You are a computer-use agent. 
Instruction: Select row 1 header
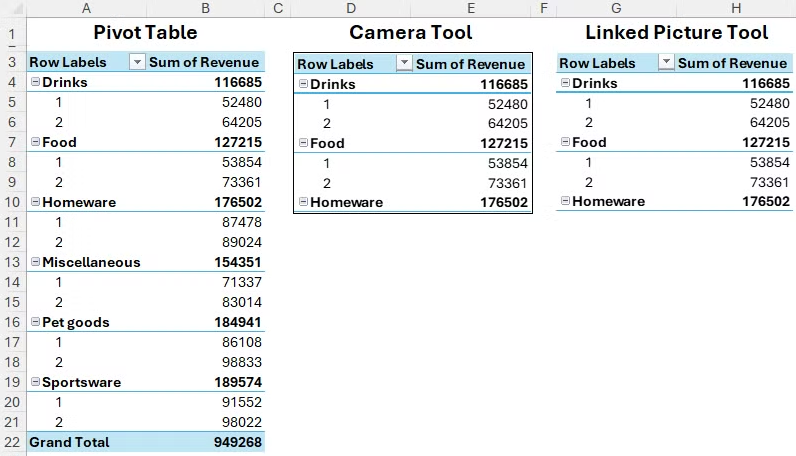(13, 33)
